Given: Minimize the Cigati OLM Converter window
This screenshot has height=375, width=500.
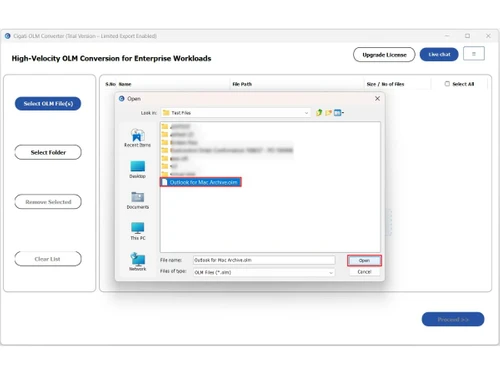Looking at the screenshot, I should pyautogui.click(x=447, y=36).
